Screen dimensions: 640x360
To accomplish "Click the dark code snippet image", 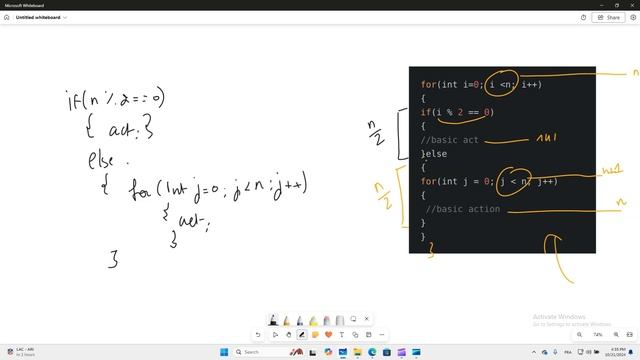I will (x=502, y=160).
